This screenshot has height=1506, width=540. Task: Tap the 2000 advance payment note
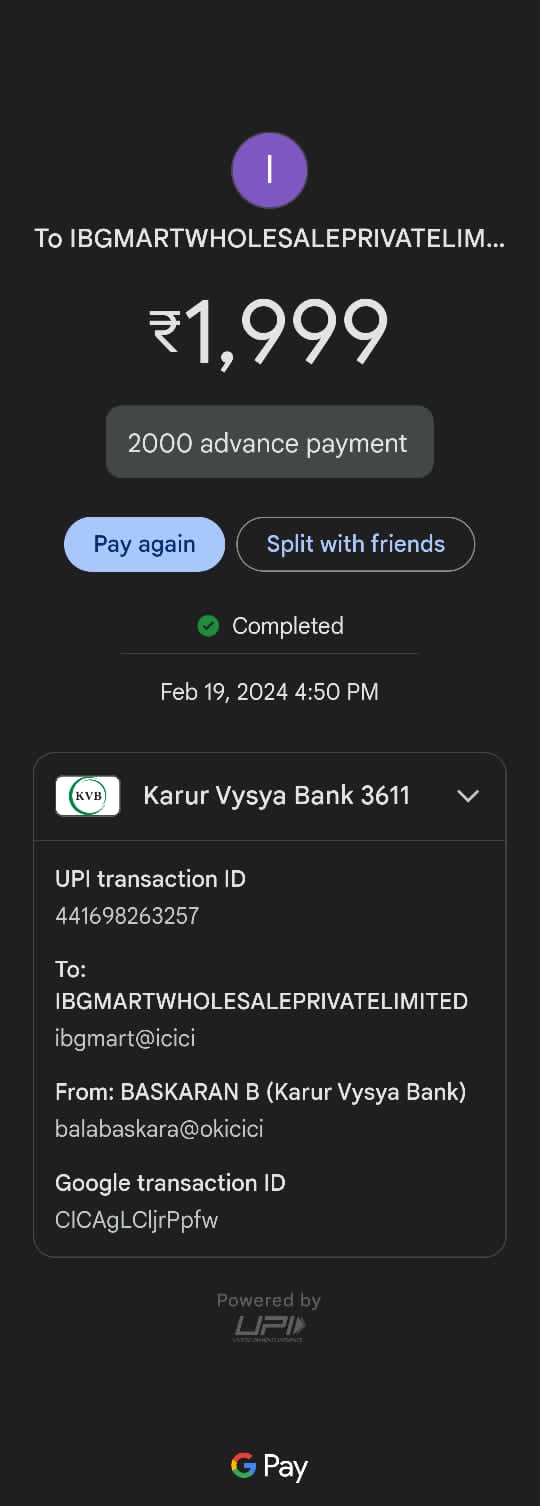tap(269, 442)
